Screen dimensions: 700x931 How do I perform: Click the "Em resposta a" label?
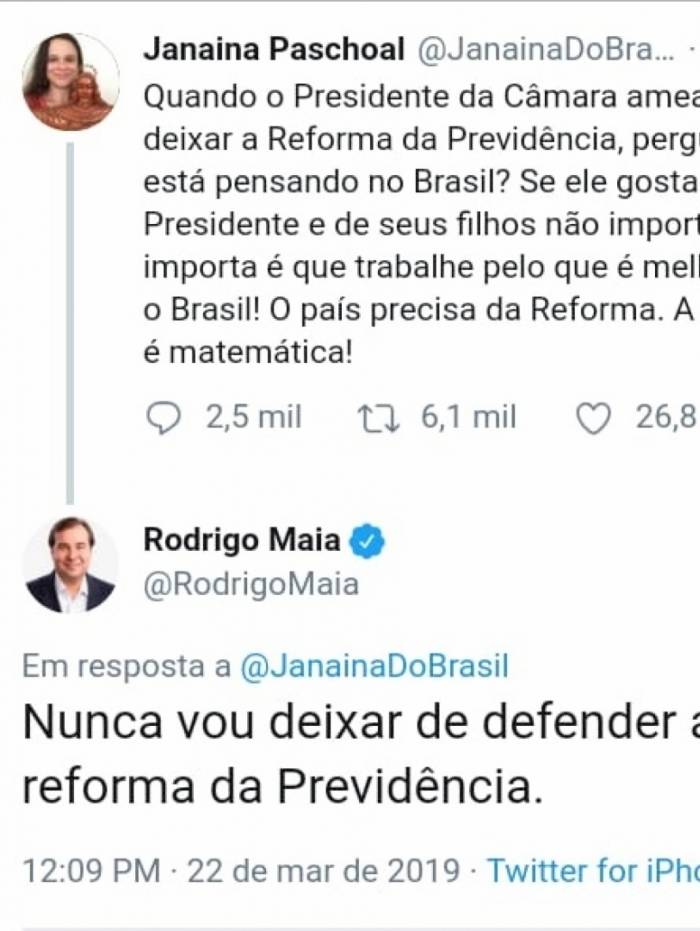(126, 667)
